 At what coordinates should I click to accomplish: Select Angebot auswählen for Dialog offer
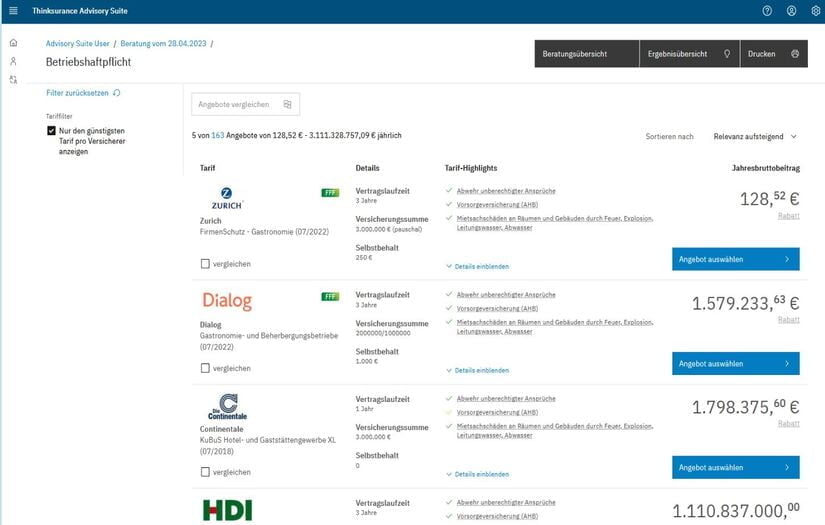click(736, 364)
